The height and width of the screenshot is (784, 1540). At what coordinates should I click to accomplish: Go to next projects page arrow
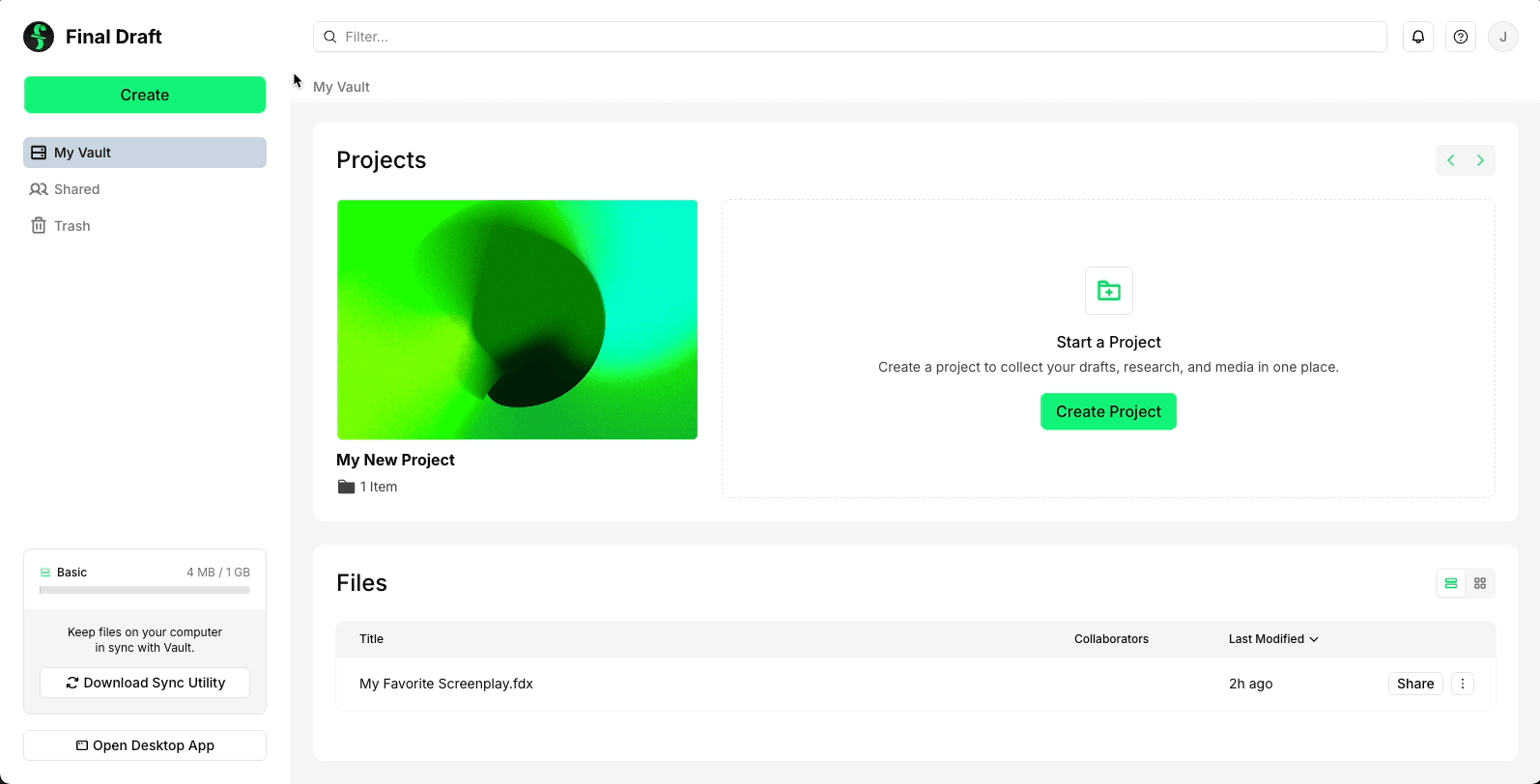[x=1480, y=160]
